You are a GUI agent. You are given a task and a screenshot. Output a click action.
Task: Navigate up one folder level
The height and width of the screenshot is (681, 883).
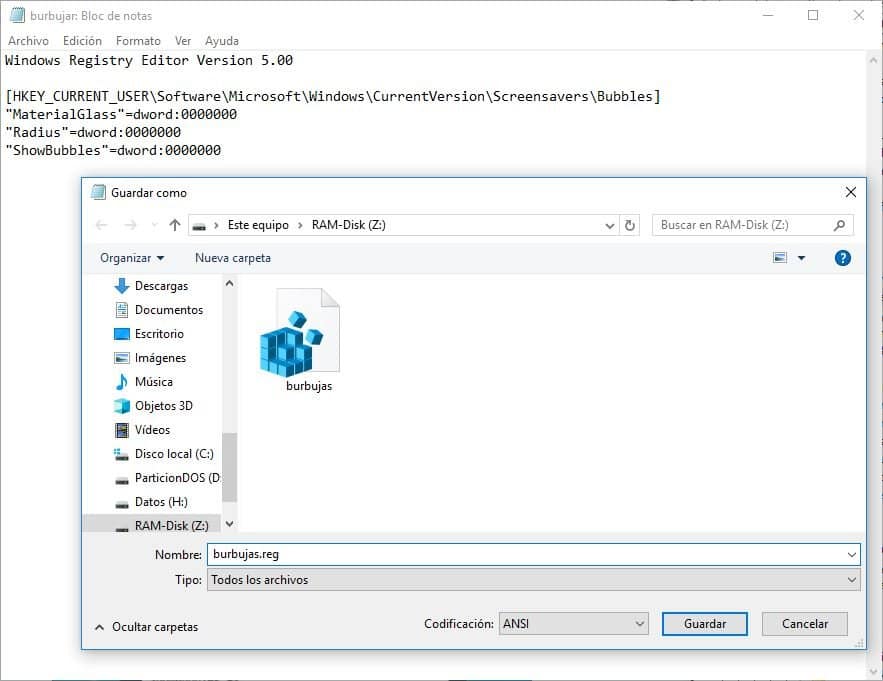pyautogui.click(x=175, y=225)
